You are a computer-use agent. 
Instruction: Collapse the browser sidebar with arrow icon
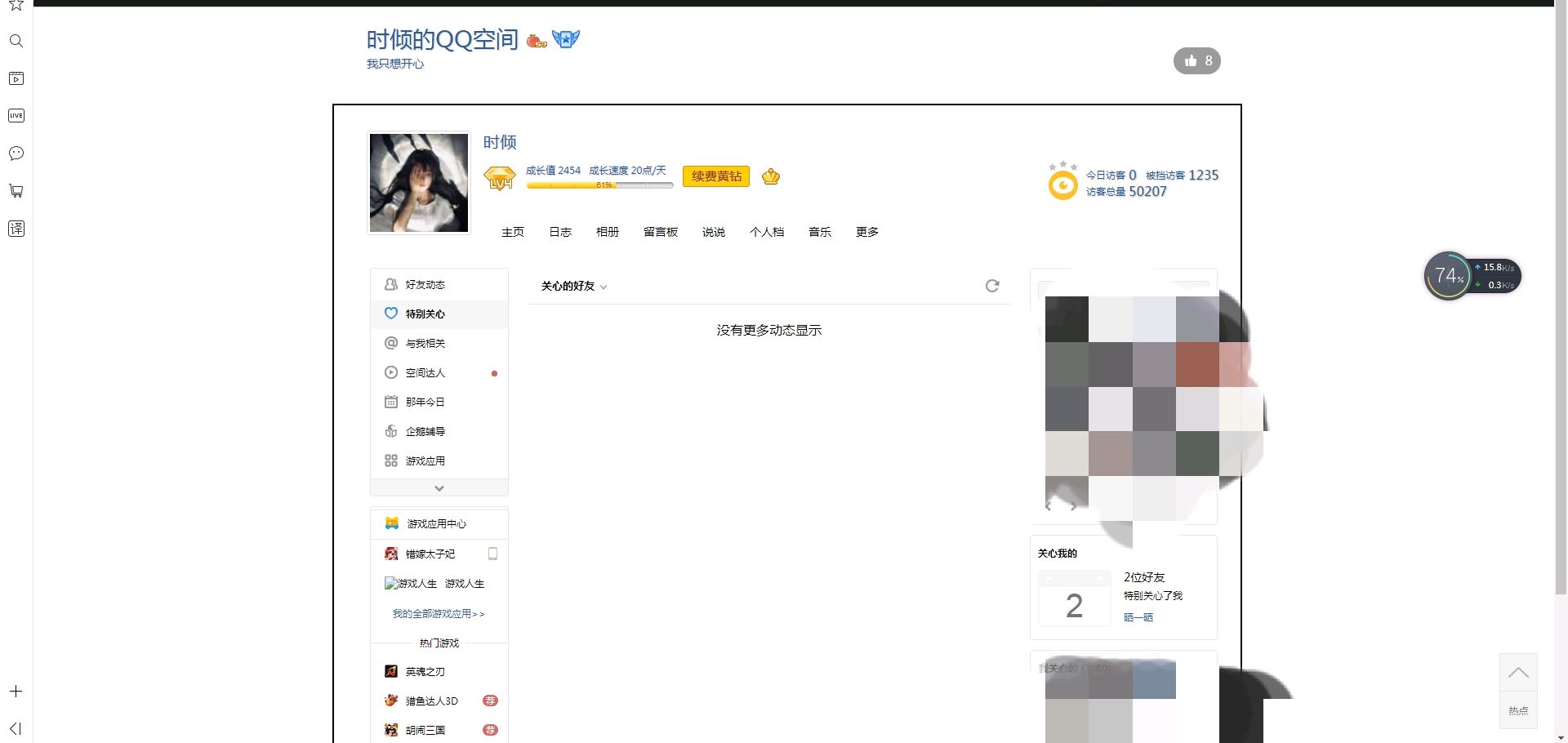pos(16,728)
